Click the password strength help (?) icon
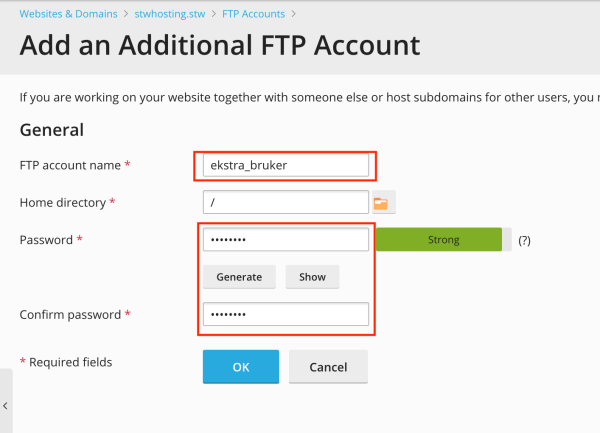This screenshot has width=600, height=433. coord(524,240)
